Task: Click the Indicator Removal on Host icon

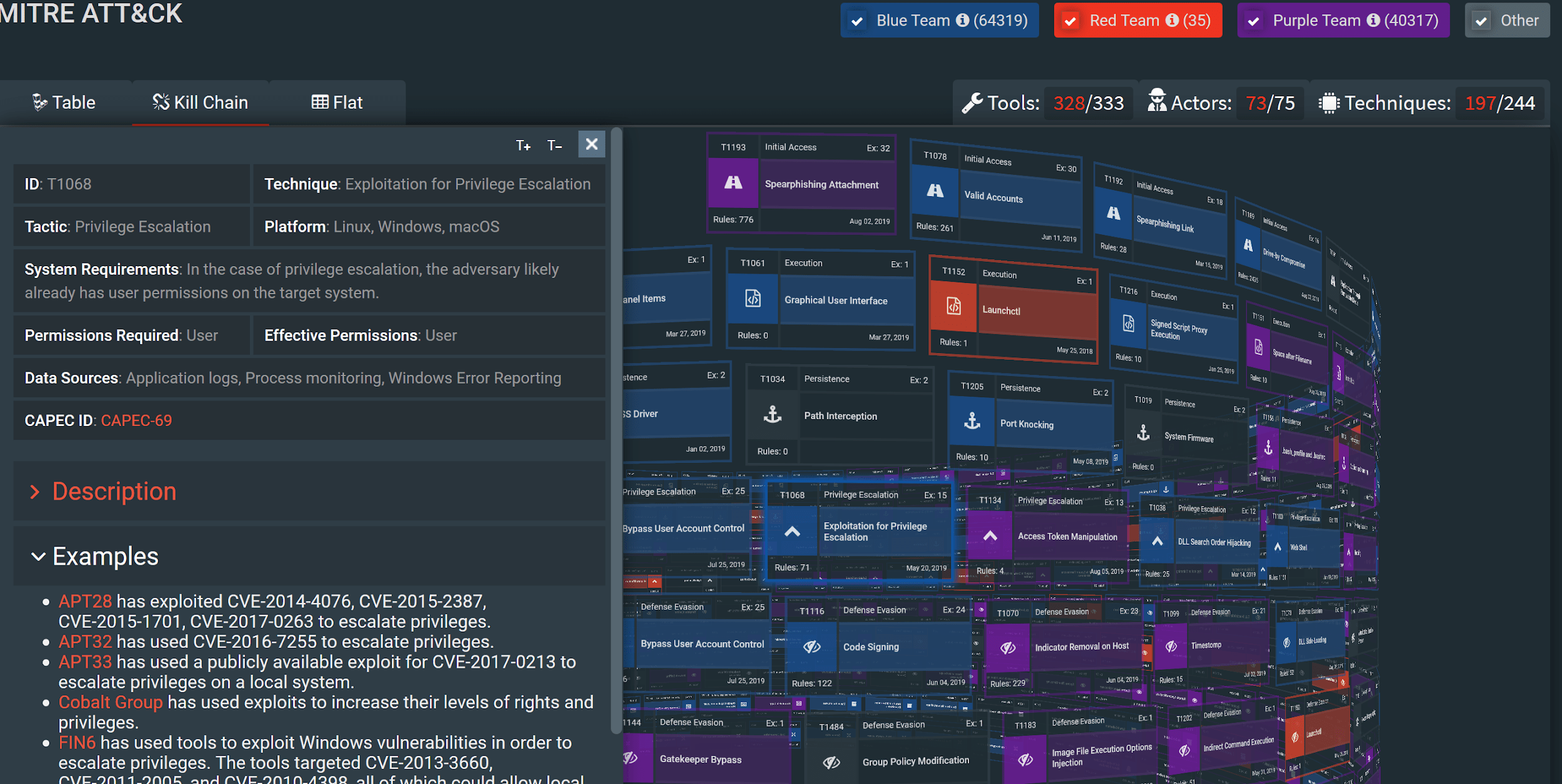Action: [1007, 648]
